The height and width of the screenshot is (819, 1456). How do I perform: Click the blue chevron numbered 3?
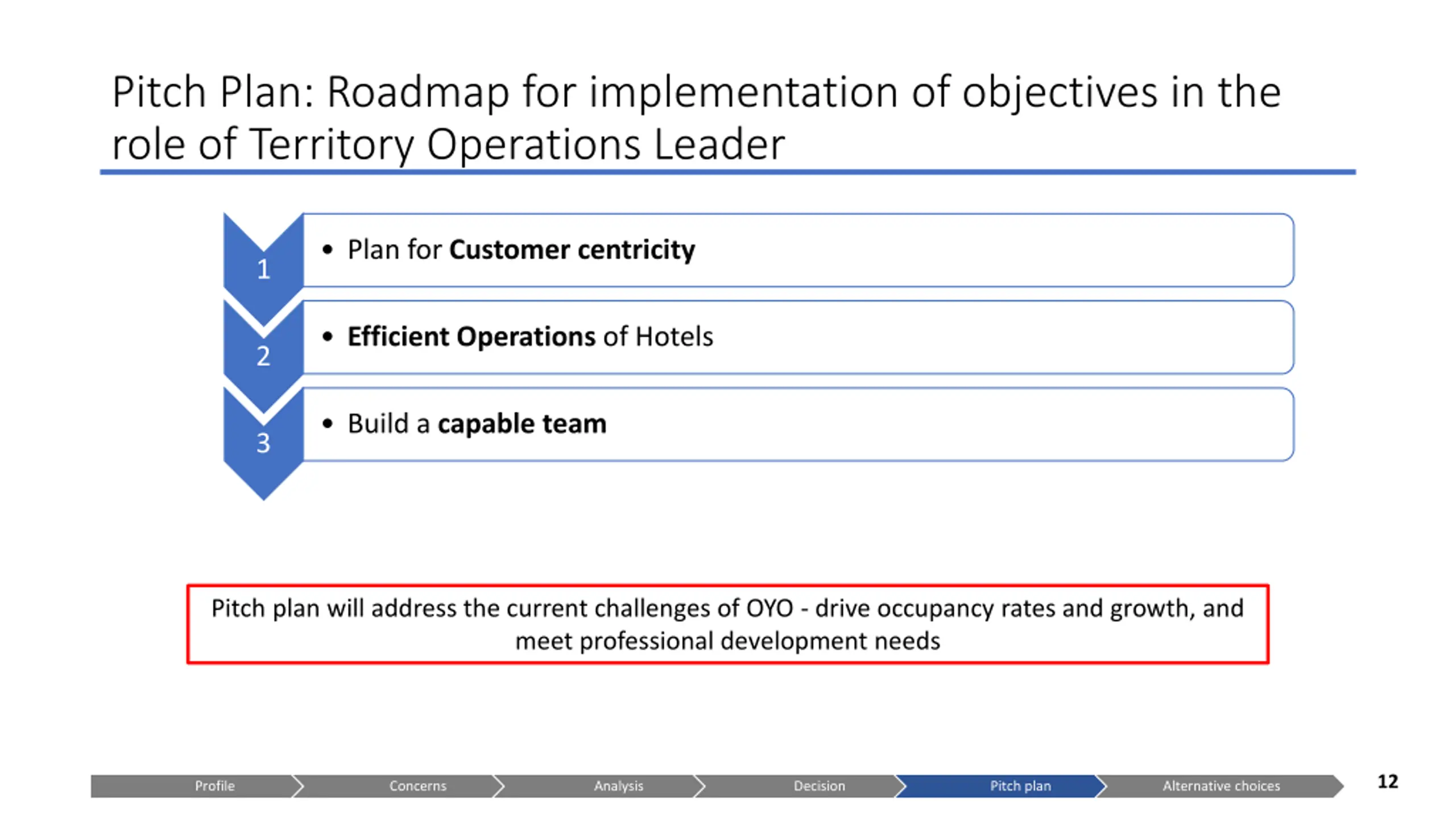pyautogui.click(x=263, y=442)
